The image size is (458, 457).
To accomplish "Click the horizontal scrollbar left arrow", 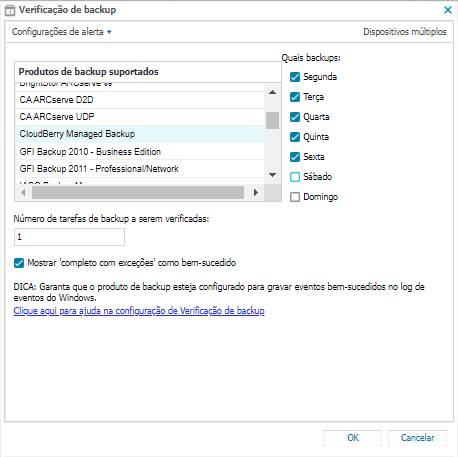I will [x=23, y=192].
